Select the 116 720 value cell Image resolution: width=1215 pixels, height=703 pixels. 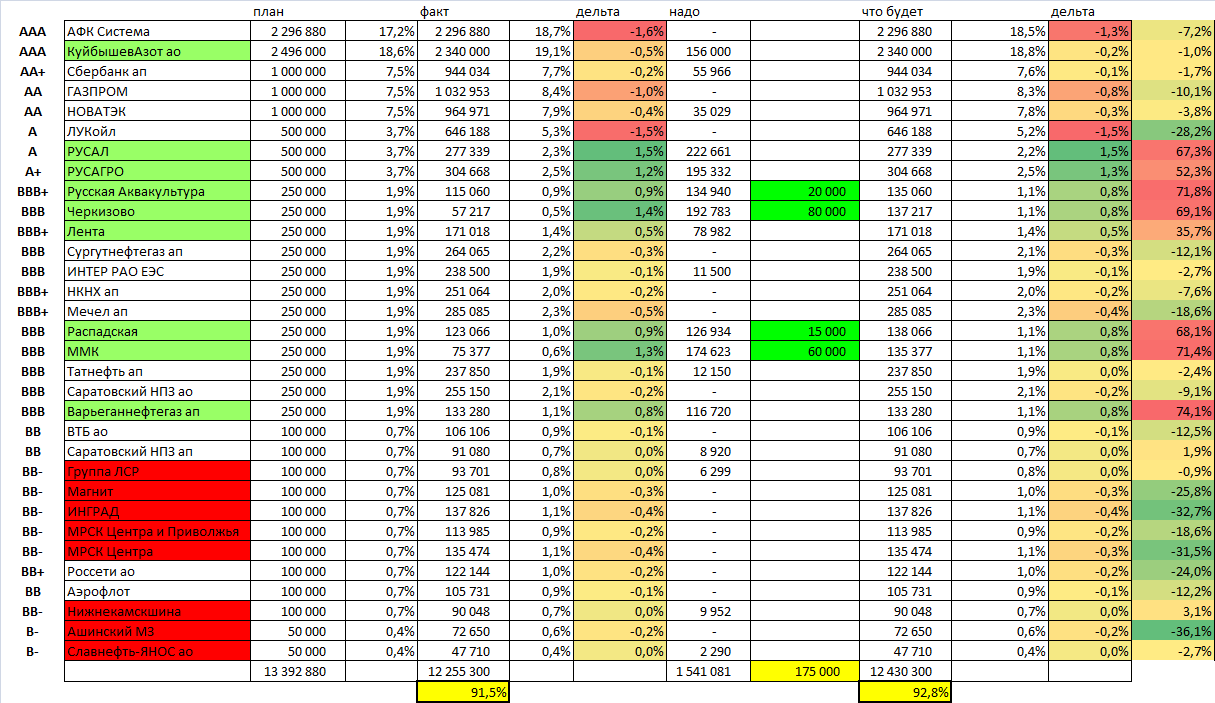708,411
